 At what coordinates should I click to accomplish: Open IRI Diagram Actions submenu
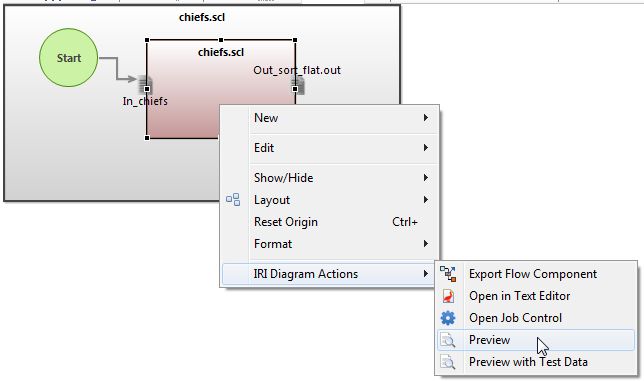click(329, 274)
